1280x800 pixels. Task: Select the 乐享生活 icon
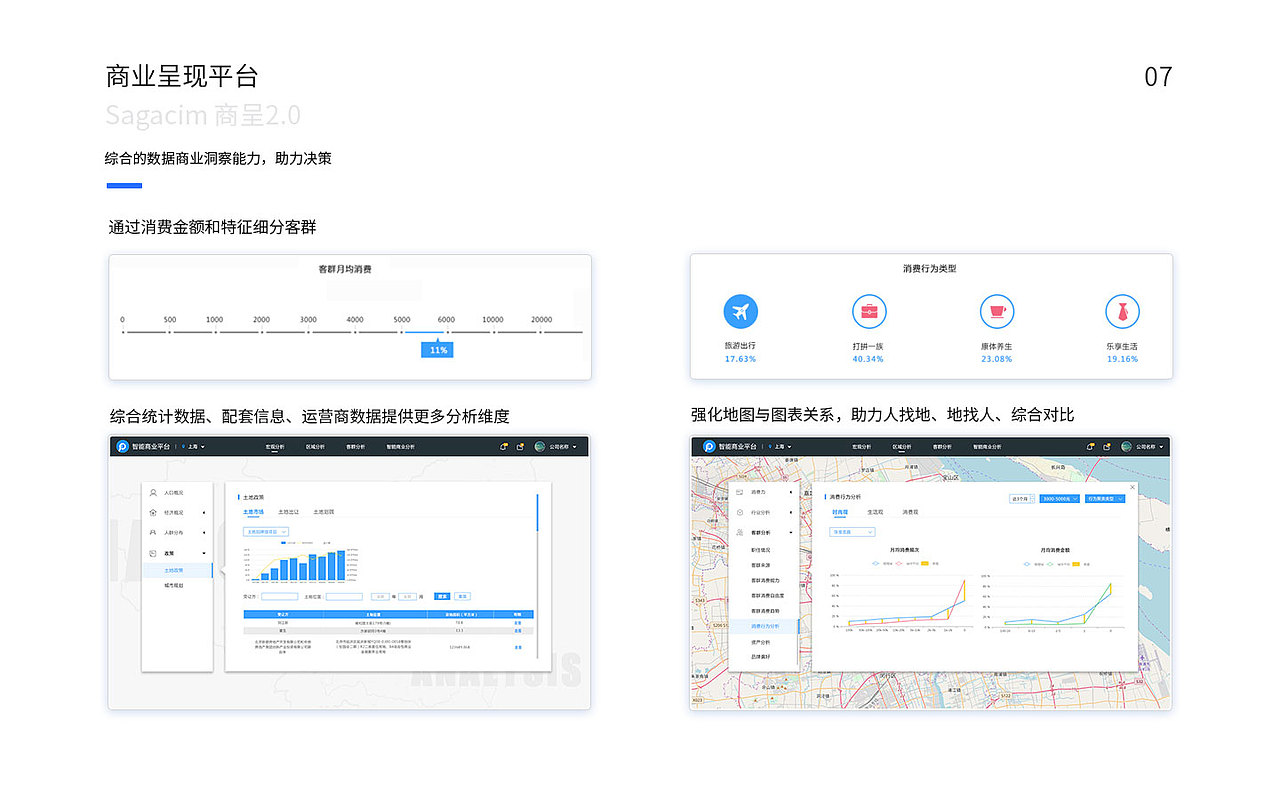[x=1122, y=311]
